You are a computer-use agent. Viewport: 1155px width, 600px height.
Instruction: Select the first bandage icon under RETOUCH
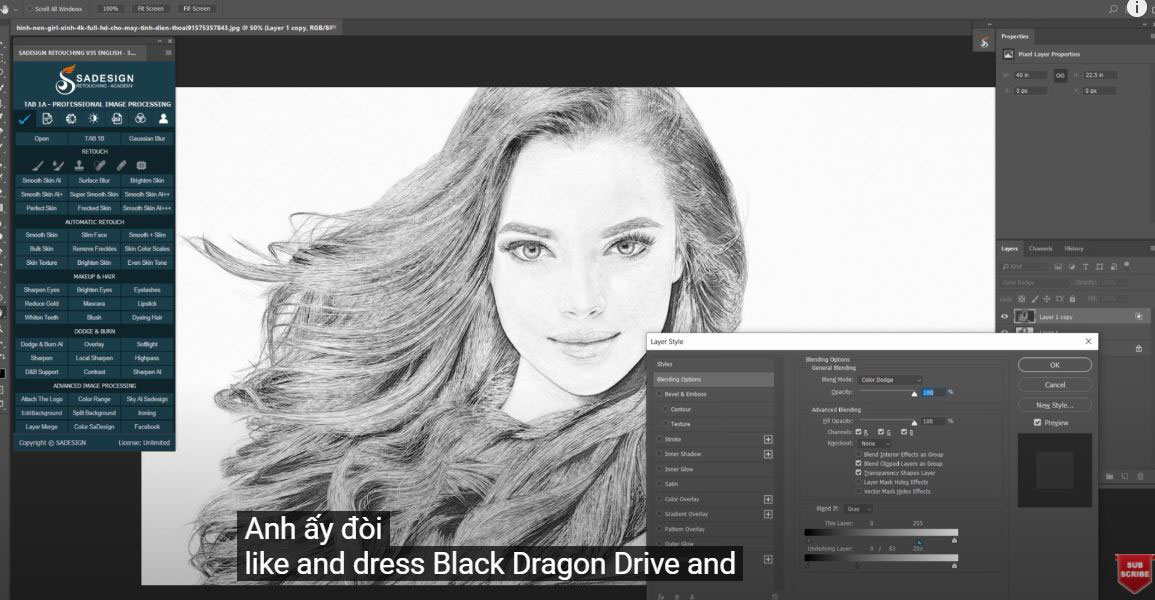pyautogui.click(x=99, y=166)
